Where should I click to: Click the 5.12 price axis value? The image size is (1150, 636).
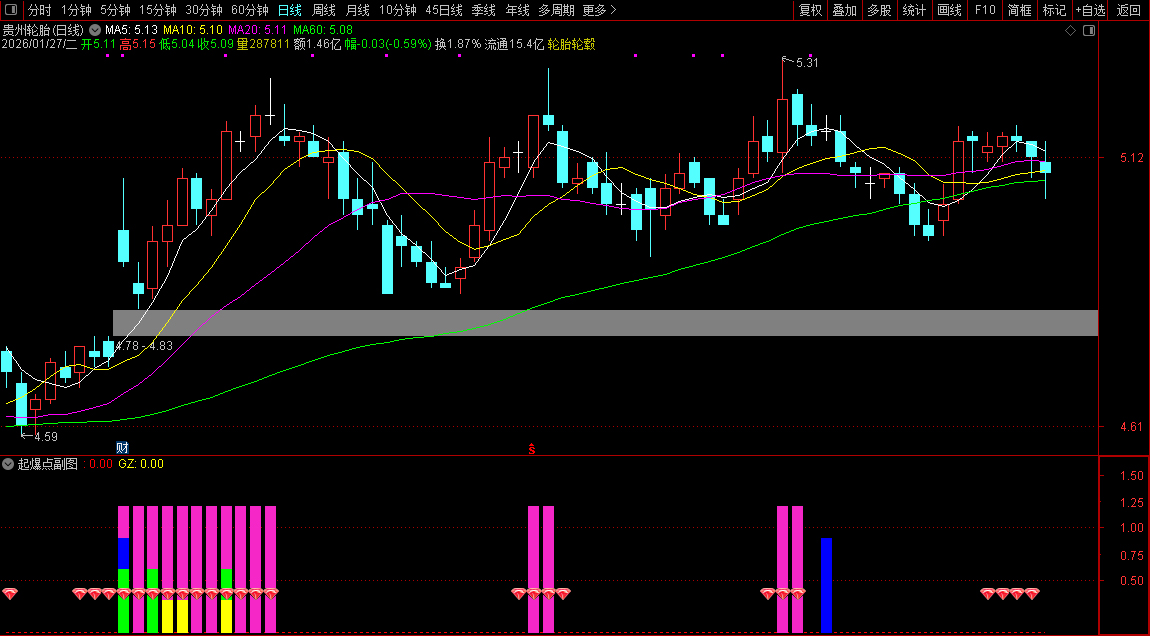click(1131, 158)
